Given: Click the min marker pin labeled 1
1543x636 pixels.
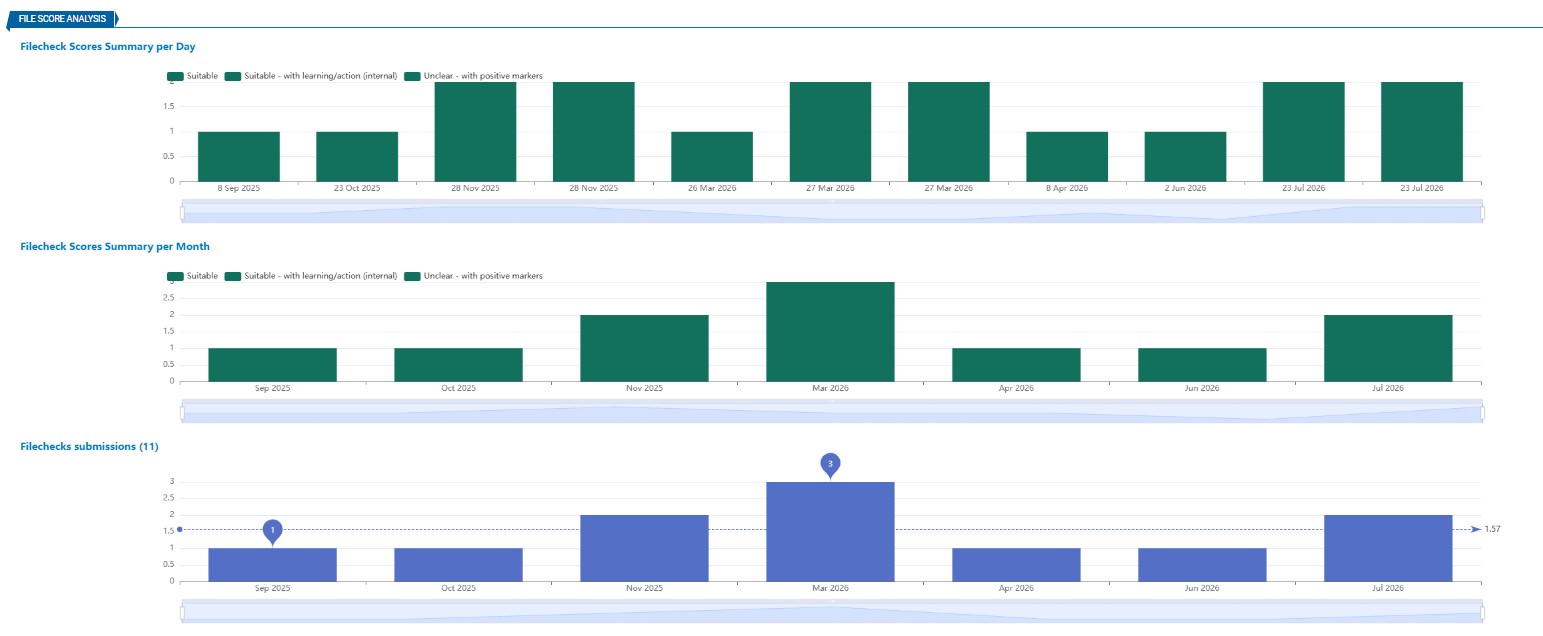Looking at the screenshot, I should coord(272,531).
